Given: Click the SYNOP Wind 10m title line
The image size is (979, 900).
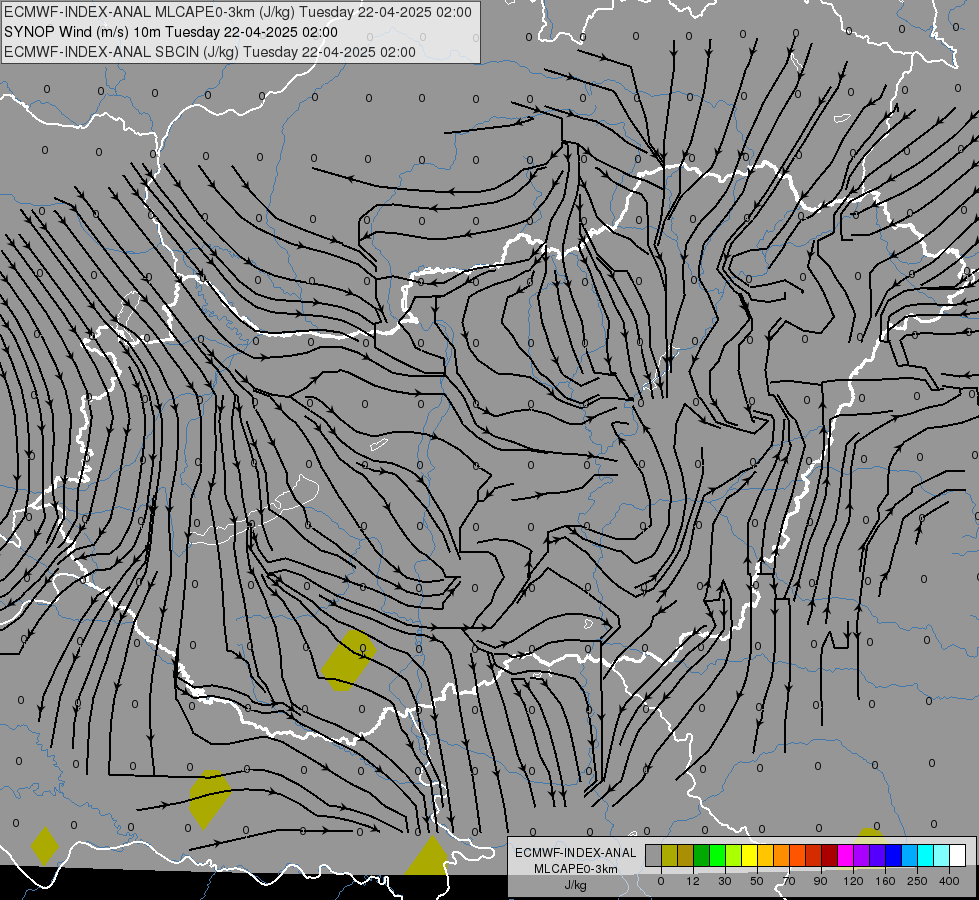Looking at the screenshot, I should pos(170,32).
